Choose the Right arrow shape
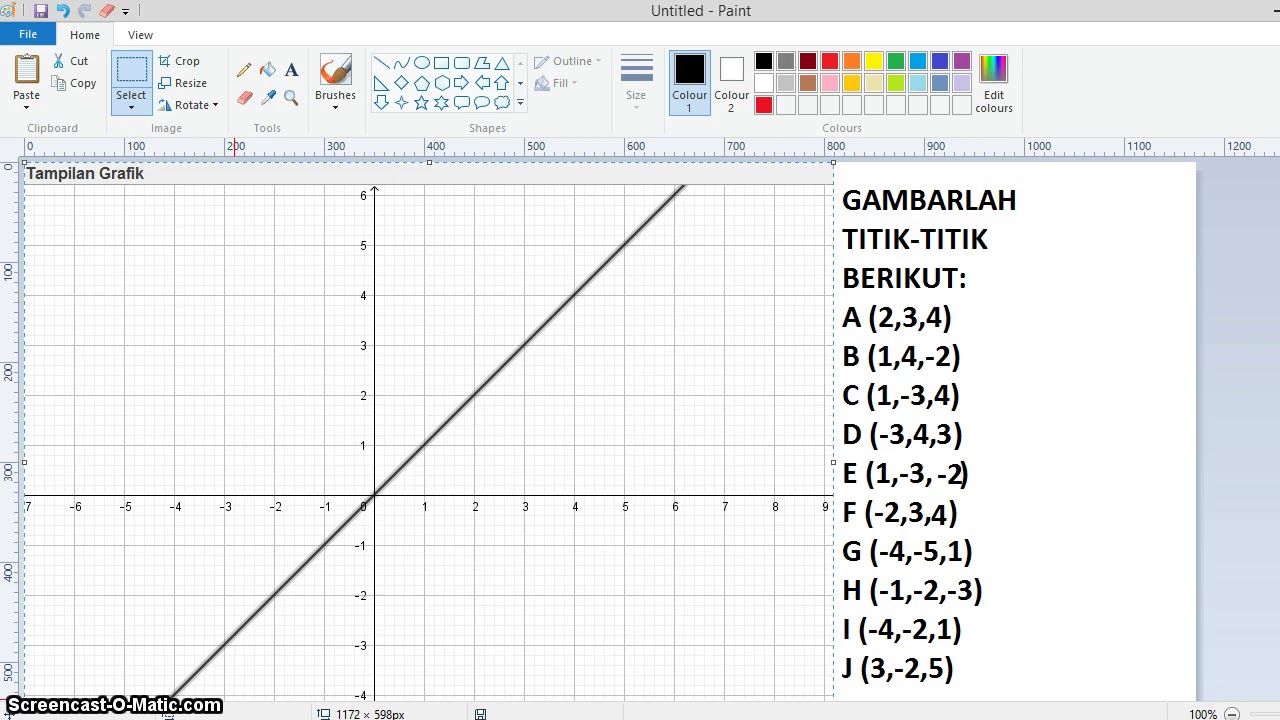Screen dimensions: 1280x720 [x=461, y=83]
